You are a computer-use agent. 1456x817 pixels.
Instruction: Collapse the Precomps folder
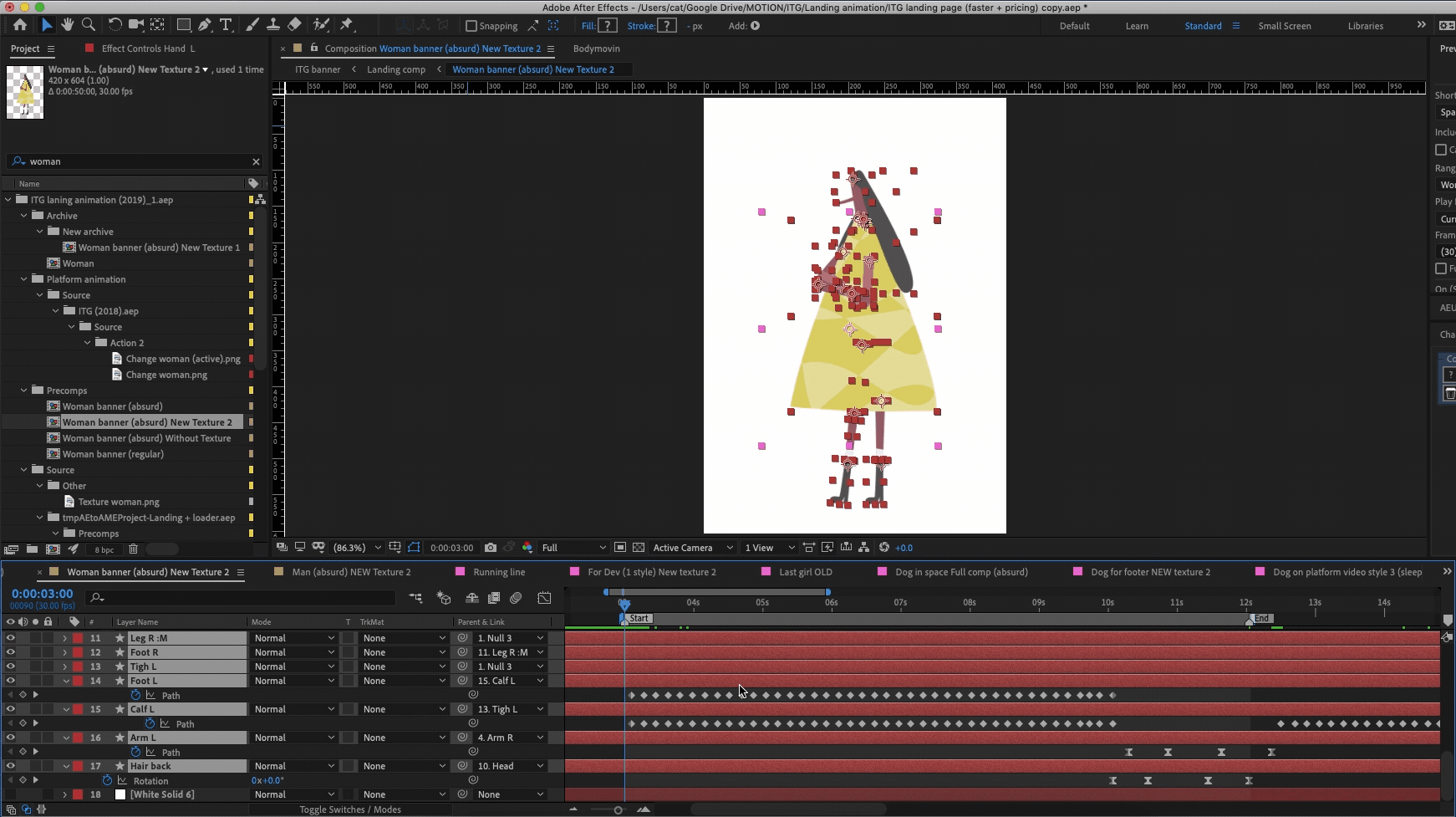[23, 391]
